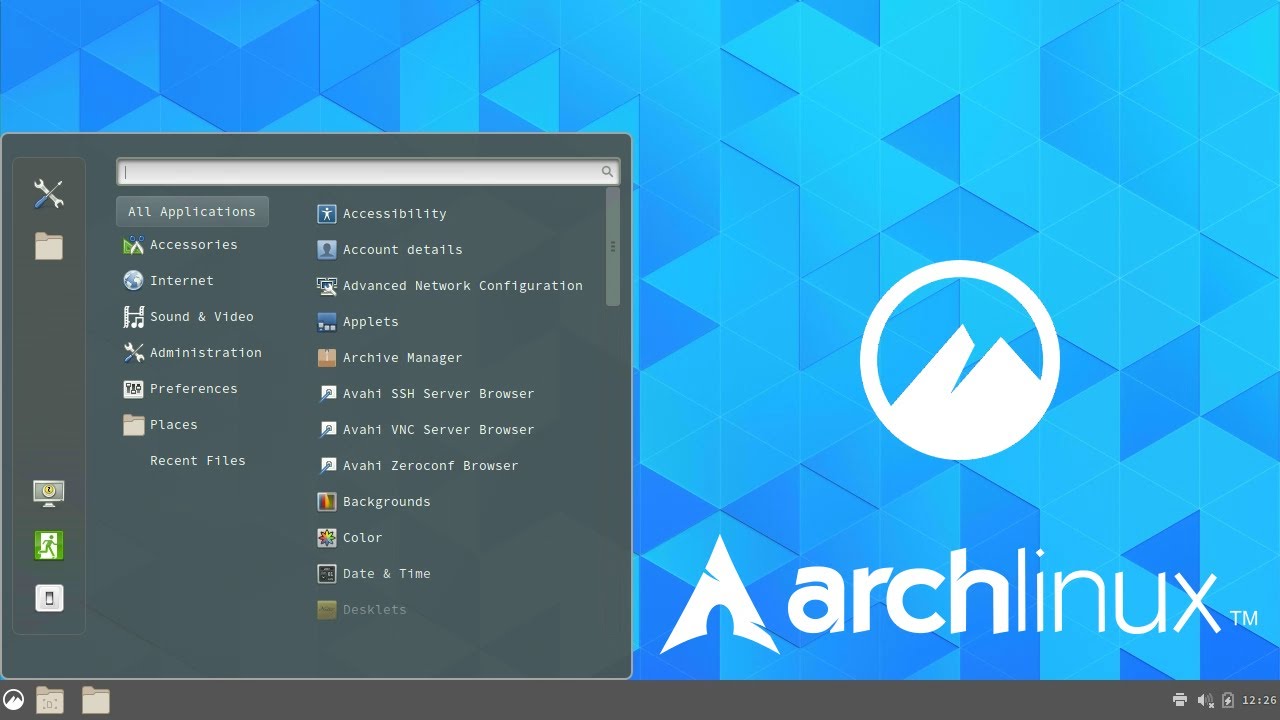
Task: Click the battery status tray icon
Action: click(1228, 700)
